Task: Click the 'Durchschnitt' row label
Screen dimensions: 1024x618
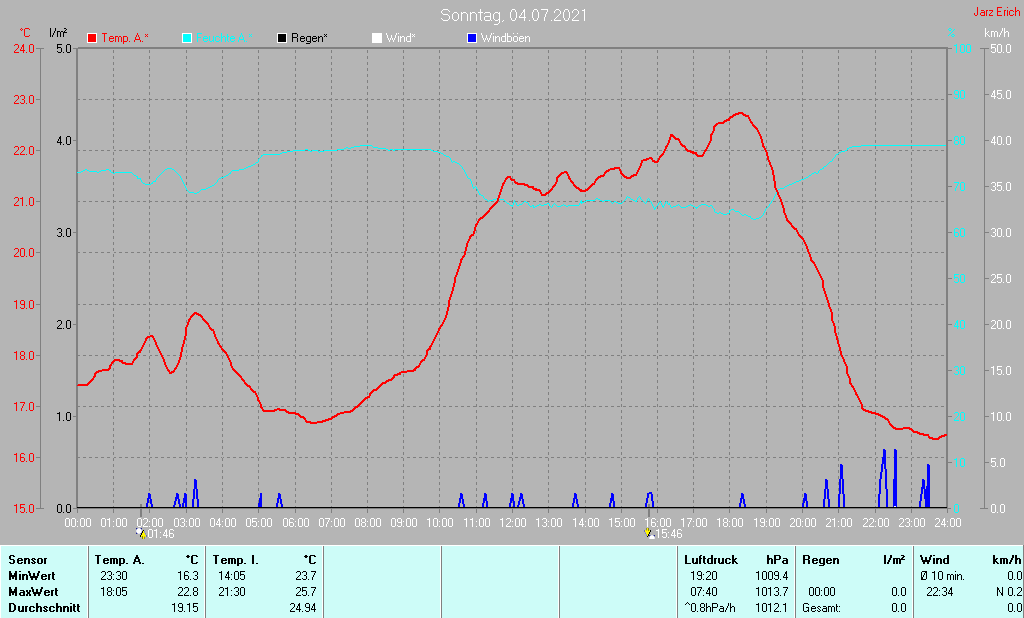Action: (x=44, y=608)
